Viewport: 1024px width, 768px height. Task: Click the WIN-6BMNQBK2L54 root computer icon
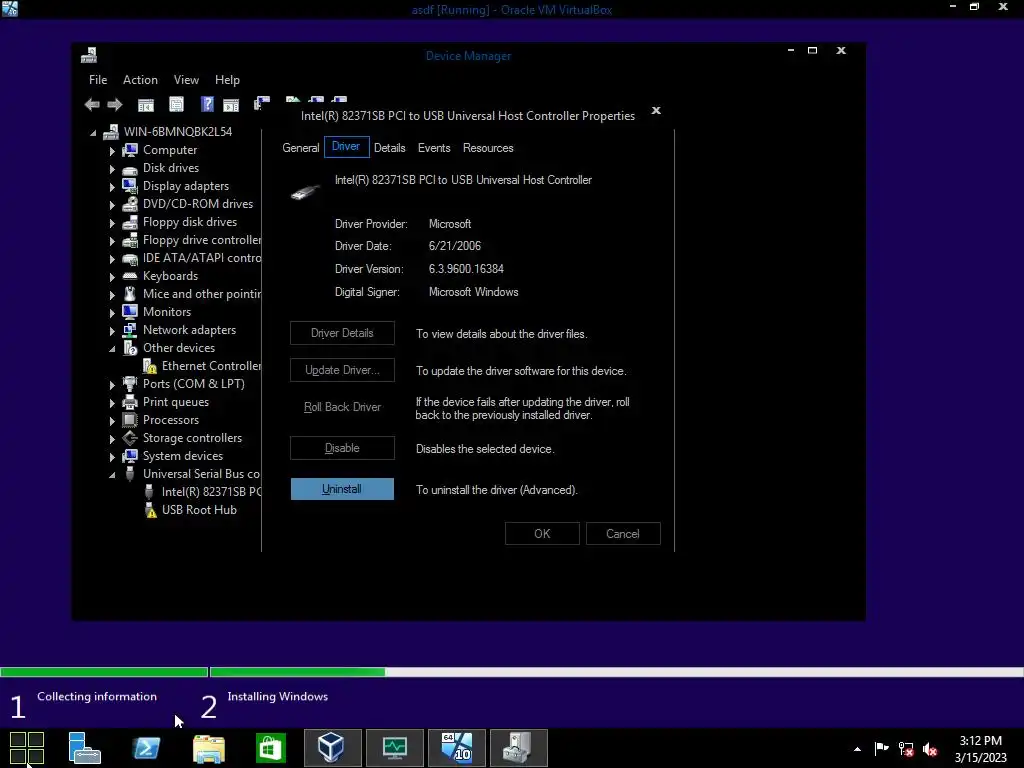[x=111, y=132]
